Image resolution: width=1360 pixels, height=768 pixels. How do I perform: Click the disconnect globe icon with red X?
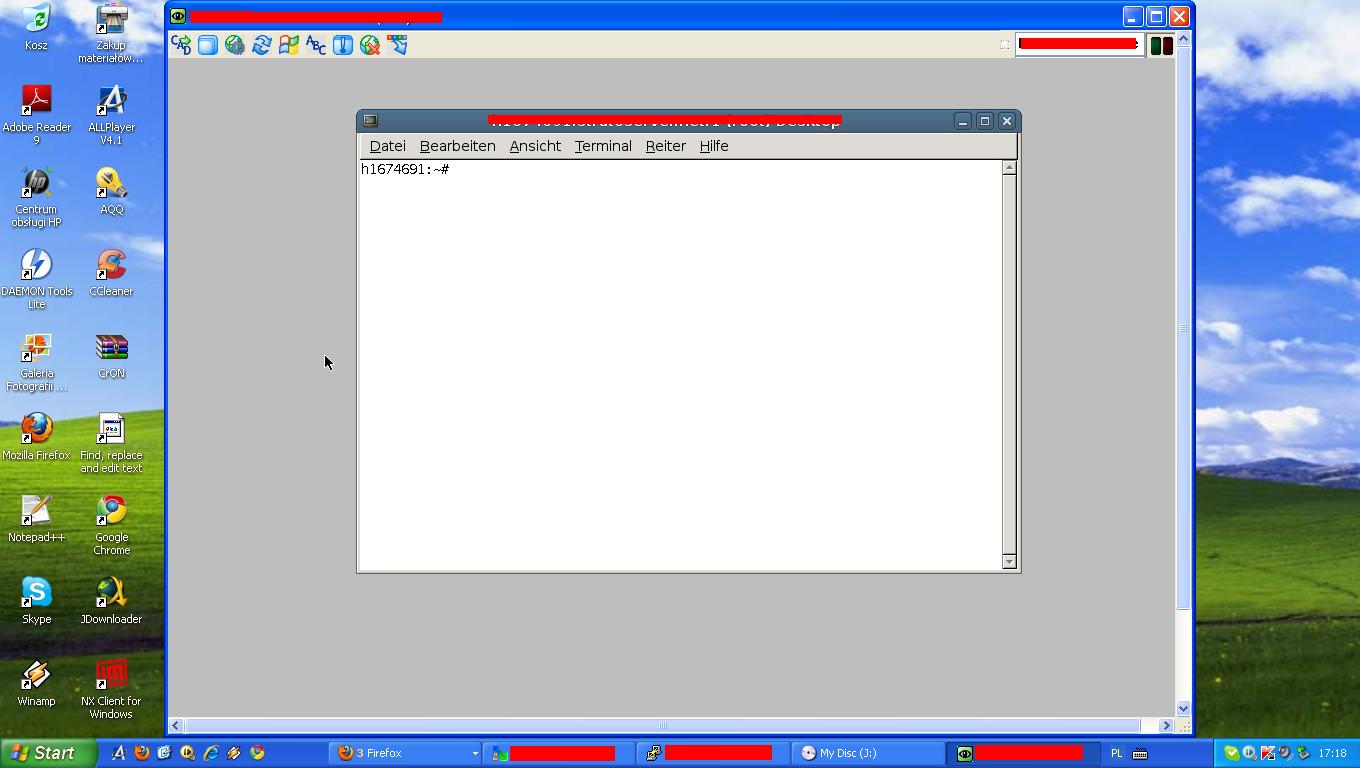(x=370, y=45)
